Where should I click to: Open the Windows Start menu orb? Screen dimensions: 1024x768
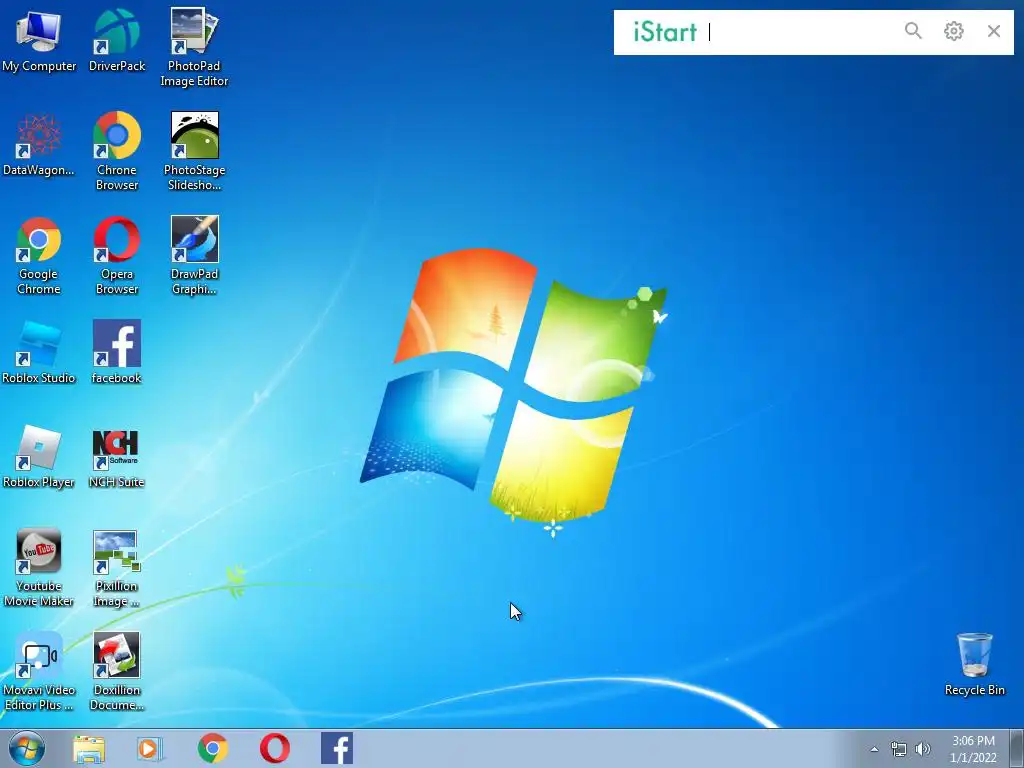[x=27, y=748]
